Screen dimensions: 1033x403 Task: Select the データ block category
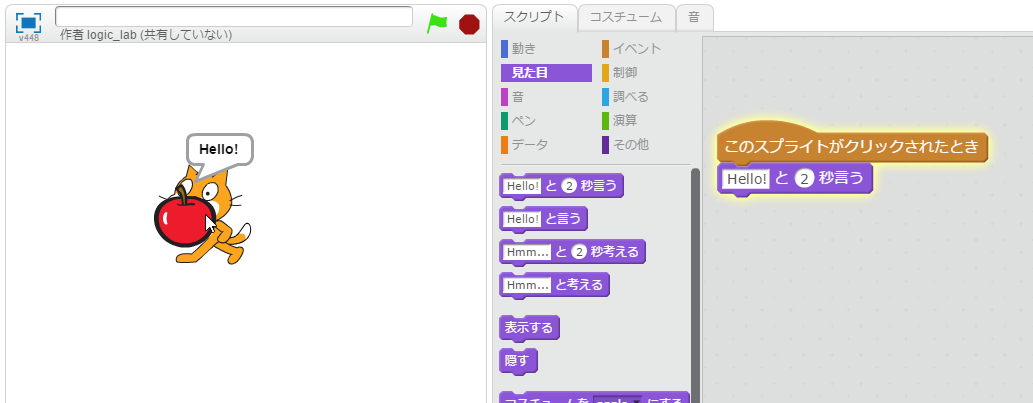pos(530,144)
